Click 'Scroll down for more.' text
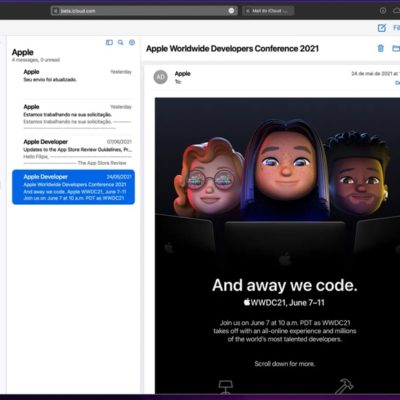Viewport: 400px width, 400px height. [285, 364]
